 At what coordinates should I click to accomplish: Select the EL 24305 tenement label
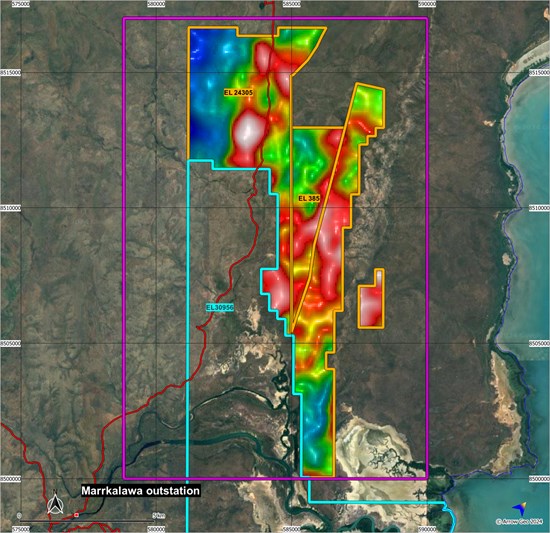click(239, 93)
